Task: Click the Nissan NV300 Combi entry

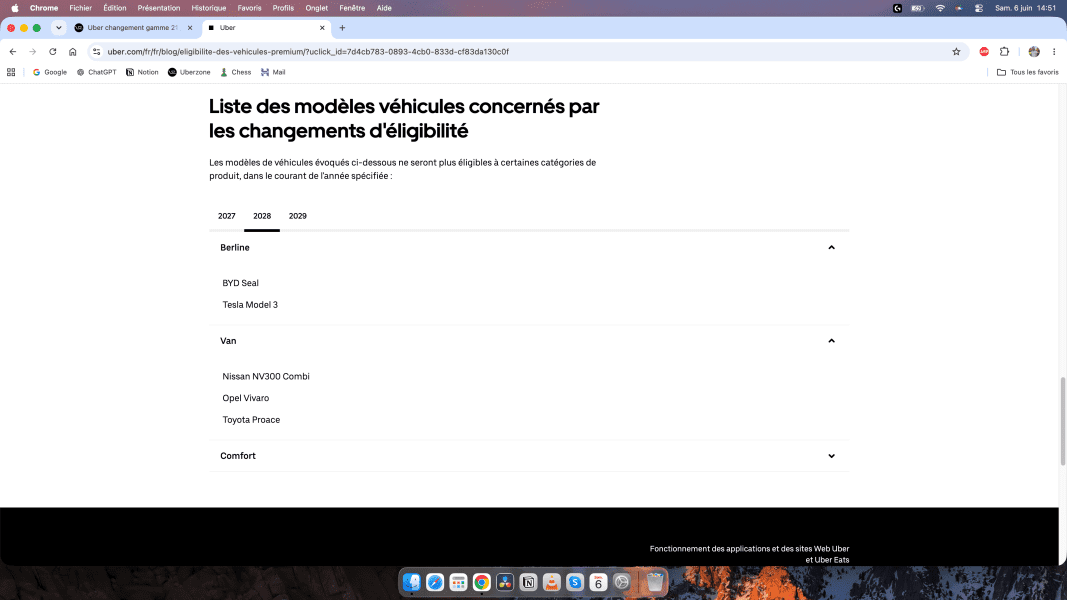Action: pos(265,376)
